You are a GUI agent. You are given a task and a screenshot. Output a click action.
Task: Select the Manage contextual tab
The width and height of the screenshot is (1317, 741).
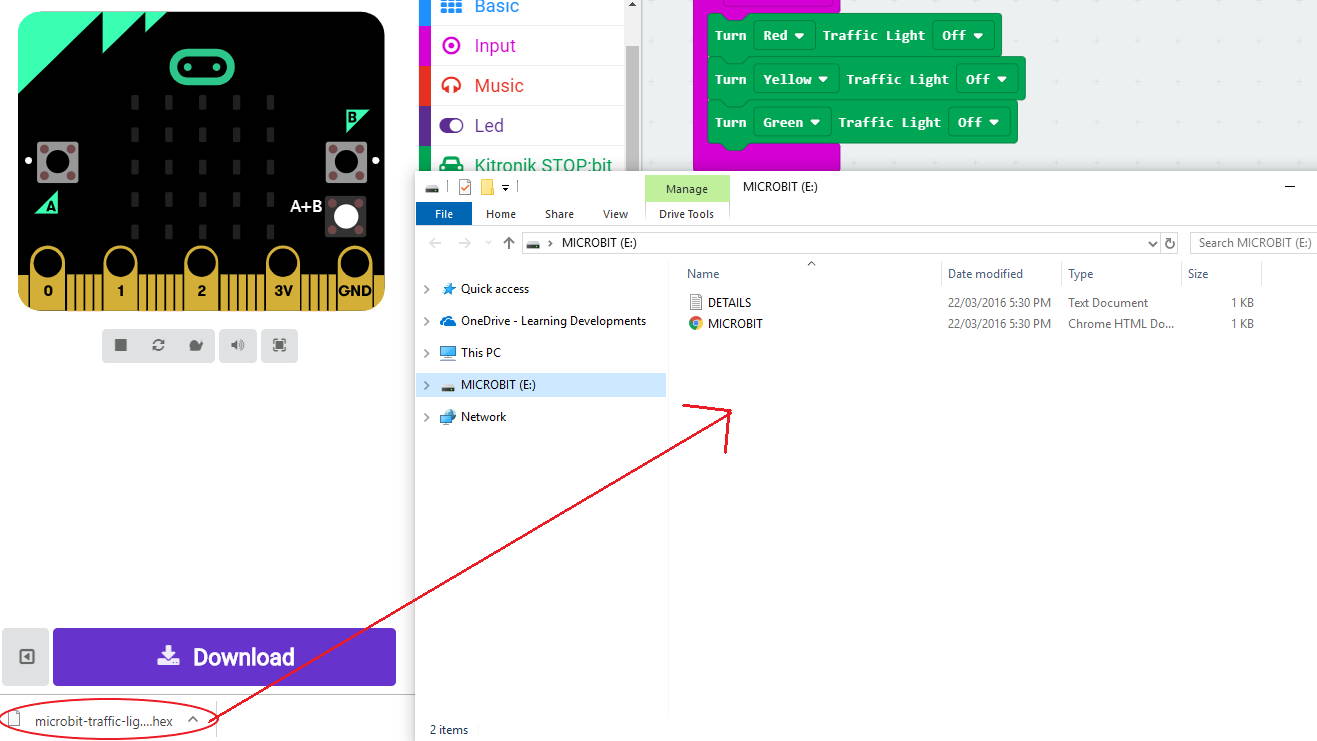tap(687, 189)
